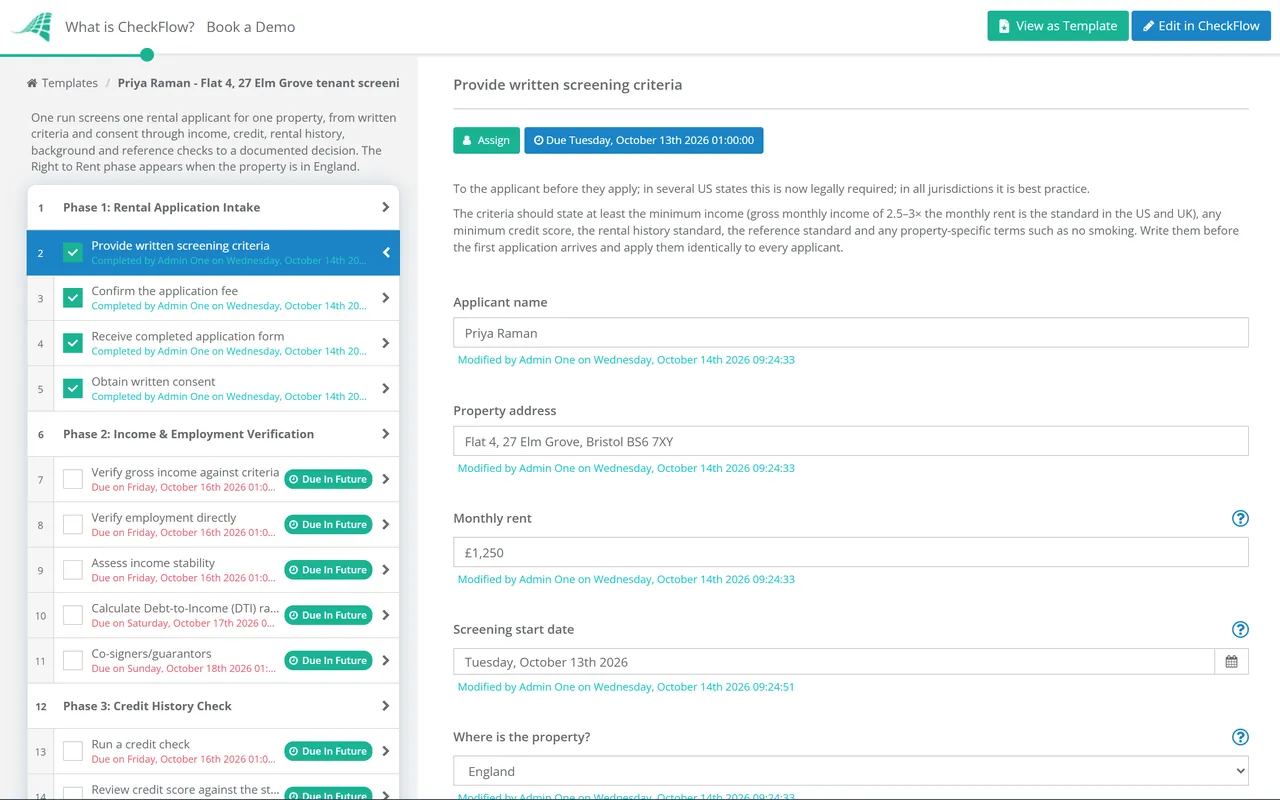Open help icon for Monthly rent
The image size is (1280, 800).
tap(1240, 518)
